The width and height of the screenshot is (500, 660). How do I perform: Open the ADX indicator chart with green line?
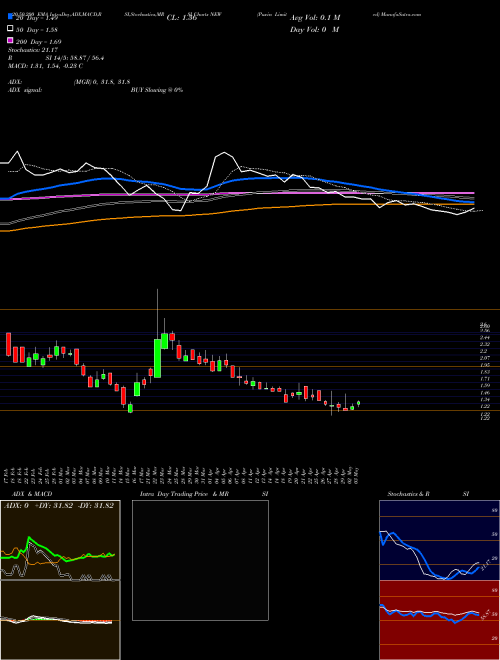pos(60,540)
